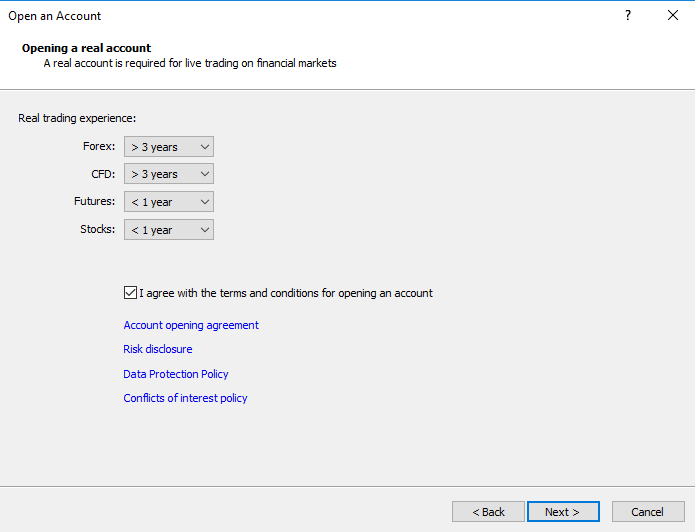The image size is (695, 532).
Task: Open the Forex experience dropdown
Action: pos(169,147)
